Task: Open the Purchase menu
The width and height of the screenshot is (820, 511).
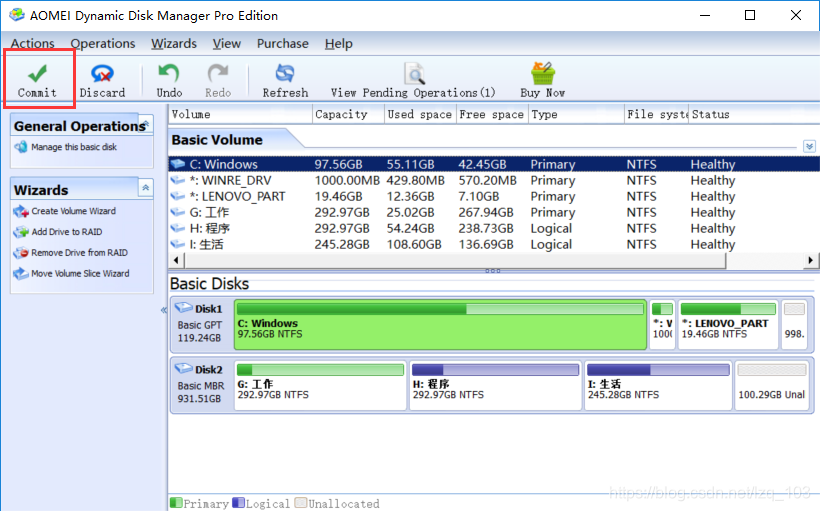Action: 282,43
